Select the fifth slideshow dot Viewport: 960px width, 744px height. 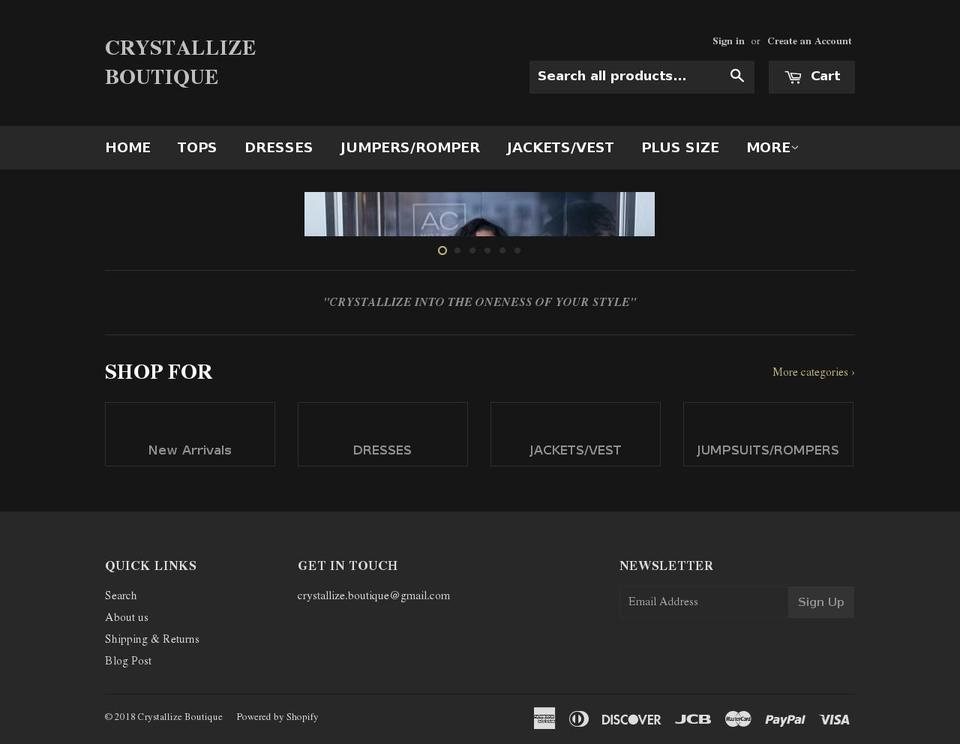[x=503, y=250]
